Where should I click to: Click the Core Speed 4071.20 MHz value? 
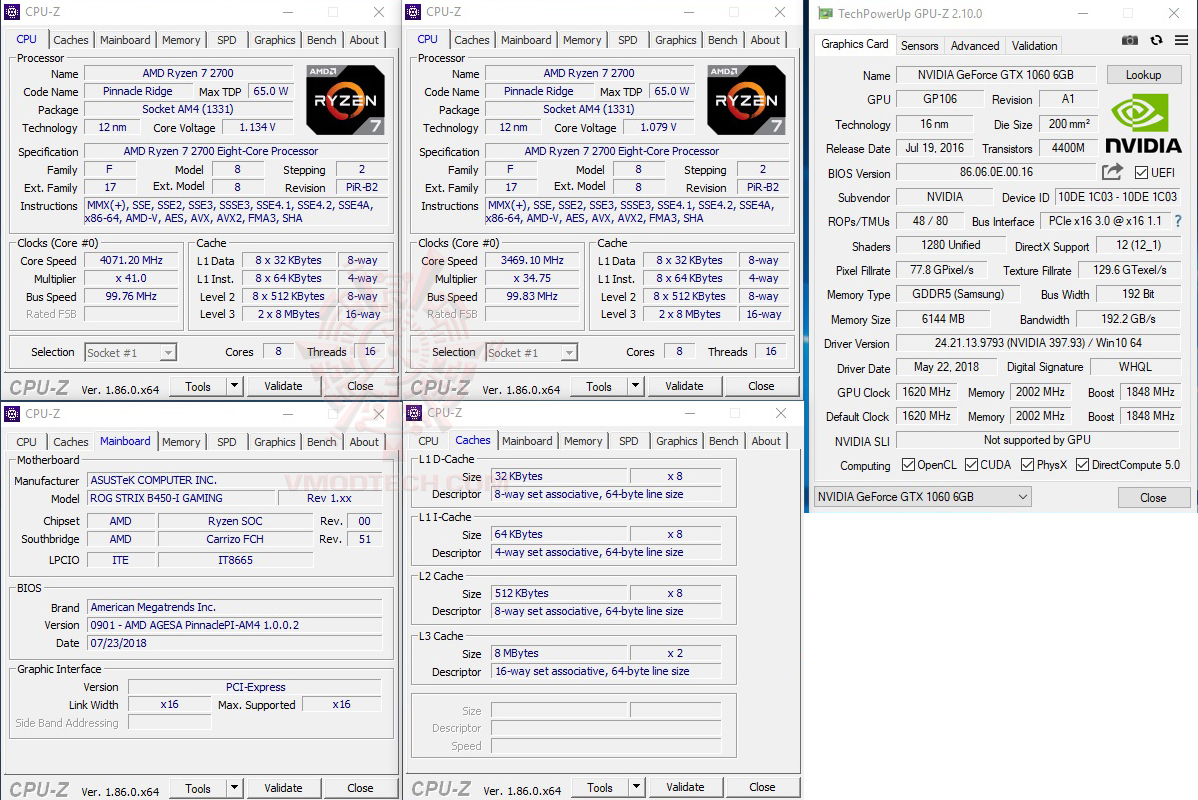pyautogui.click(x=131, y=261)
